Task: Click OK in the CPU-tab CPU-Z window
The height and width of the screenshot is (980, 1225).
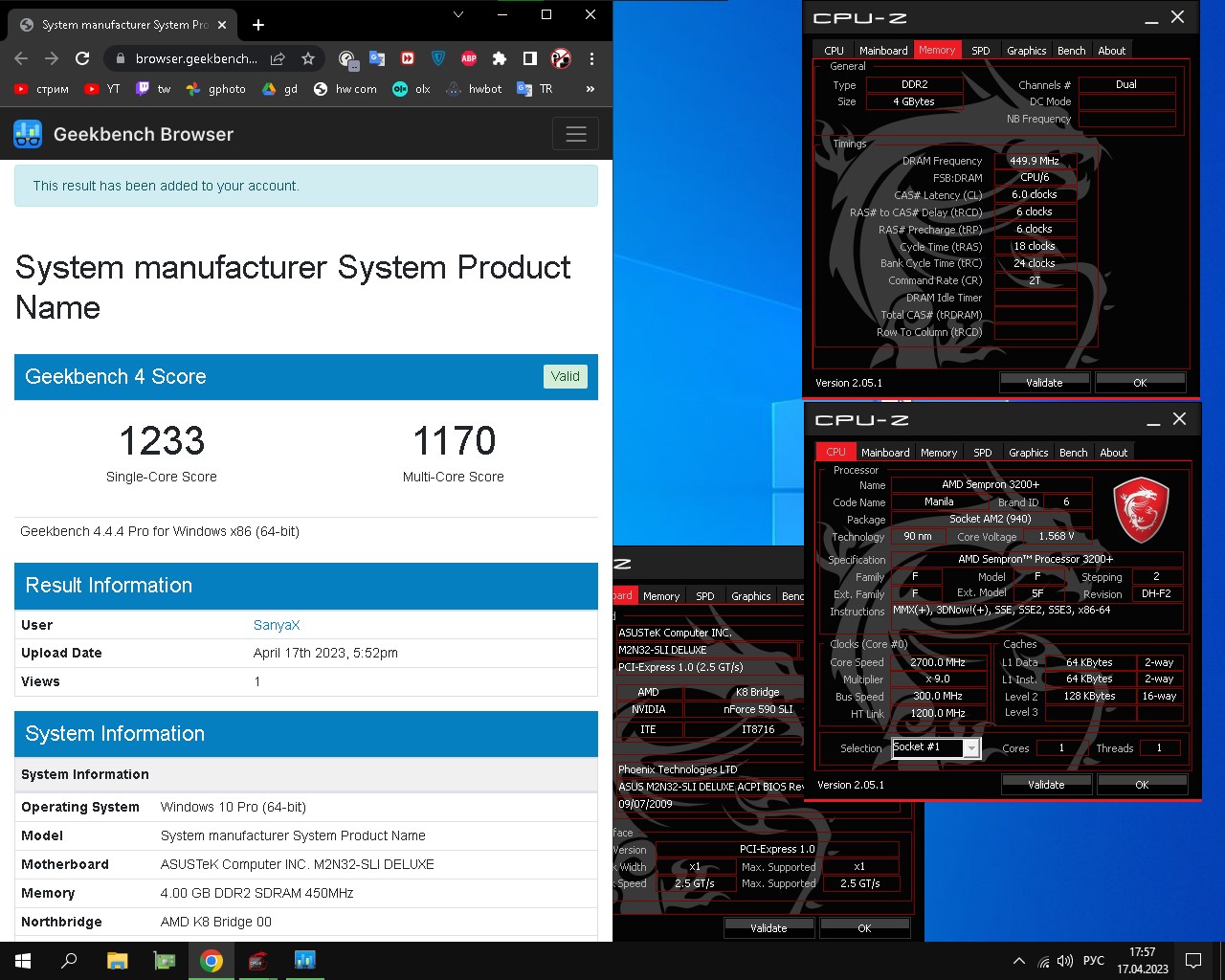Action: 1142,784
